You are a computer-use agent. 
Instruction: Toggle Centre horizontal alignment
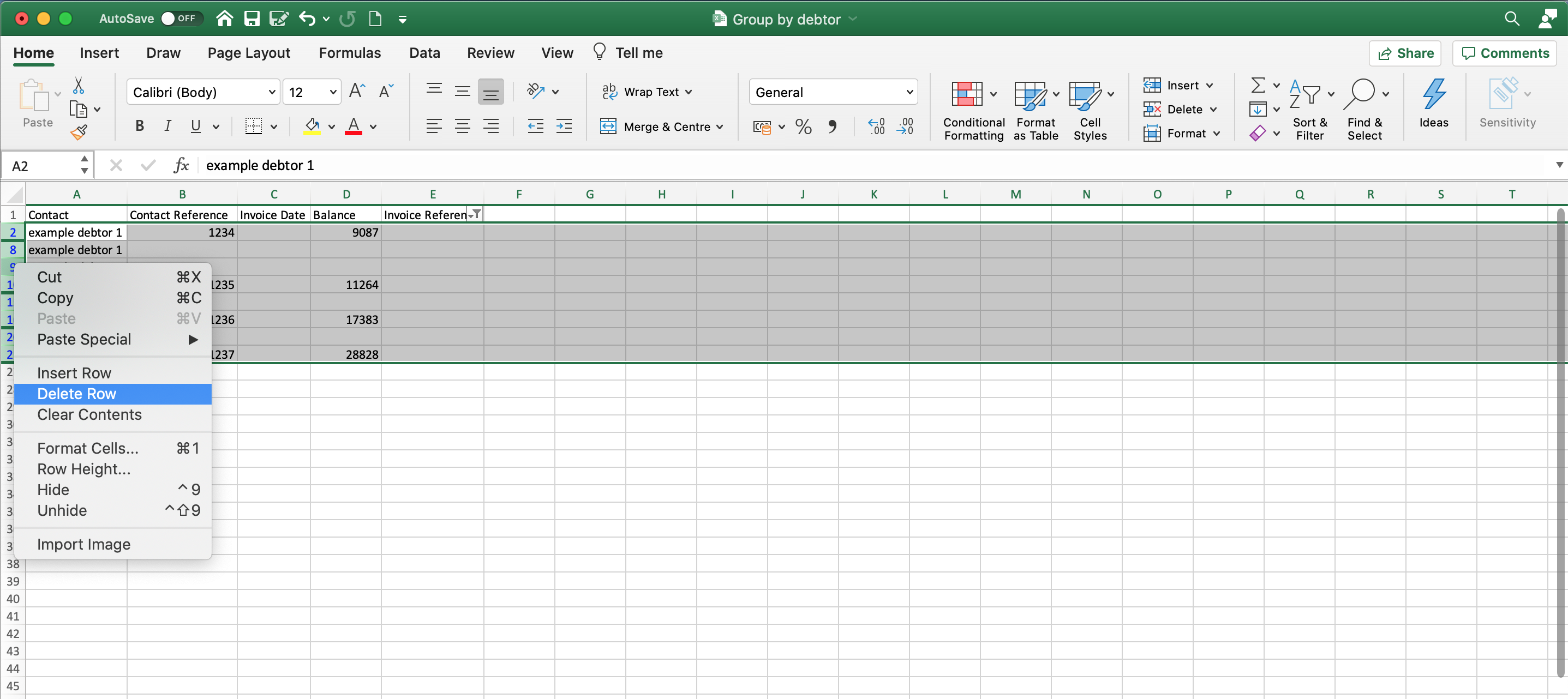463,126
